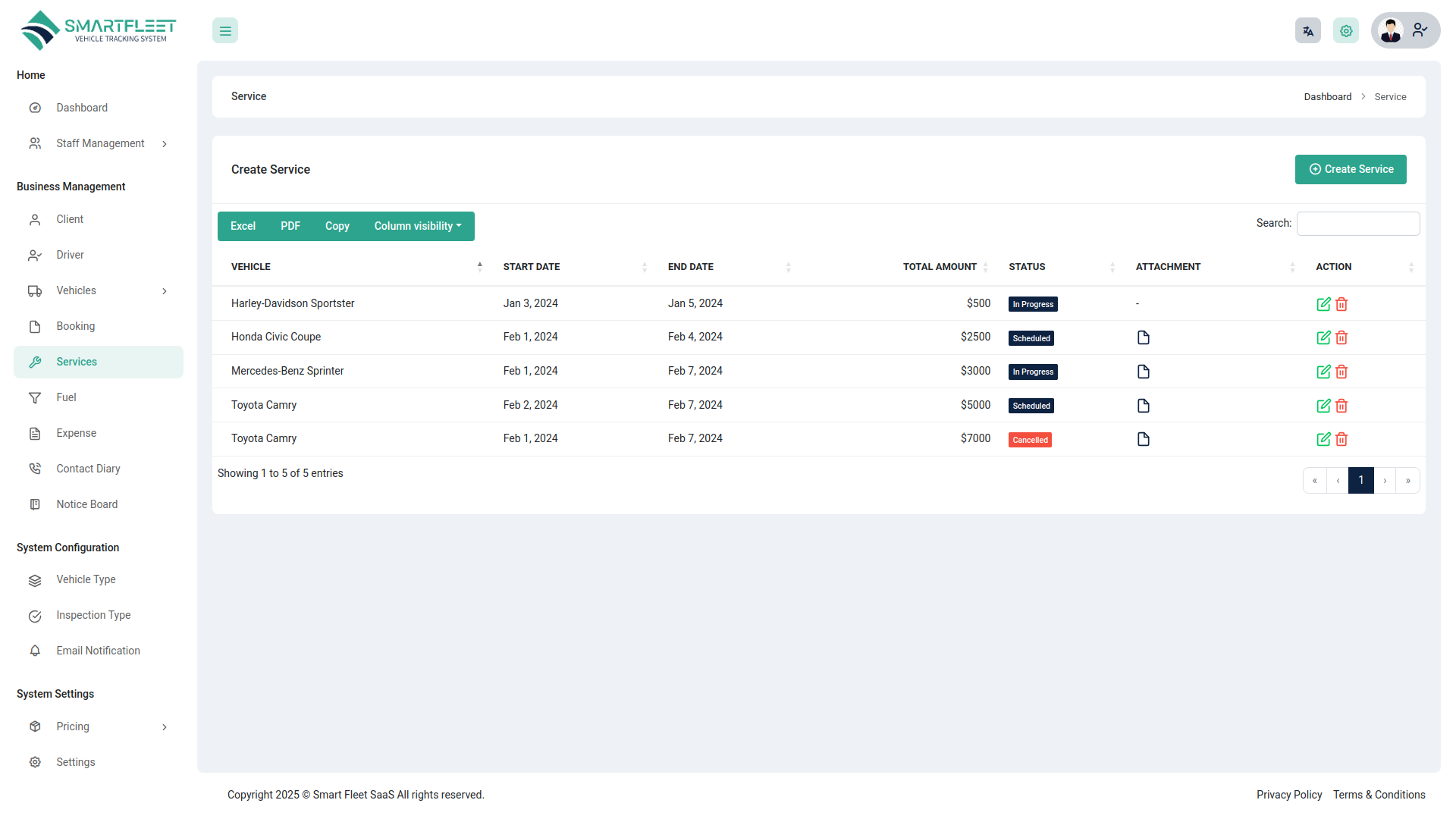Delete the Honda Civic Coupe service entry
Image resolution: width=1456 pixels, height=819 pixels.
pos(1341,337)
